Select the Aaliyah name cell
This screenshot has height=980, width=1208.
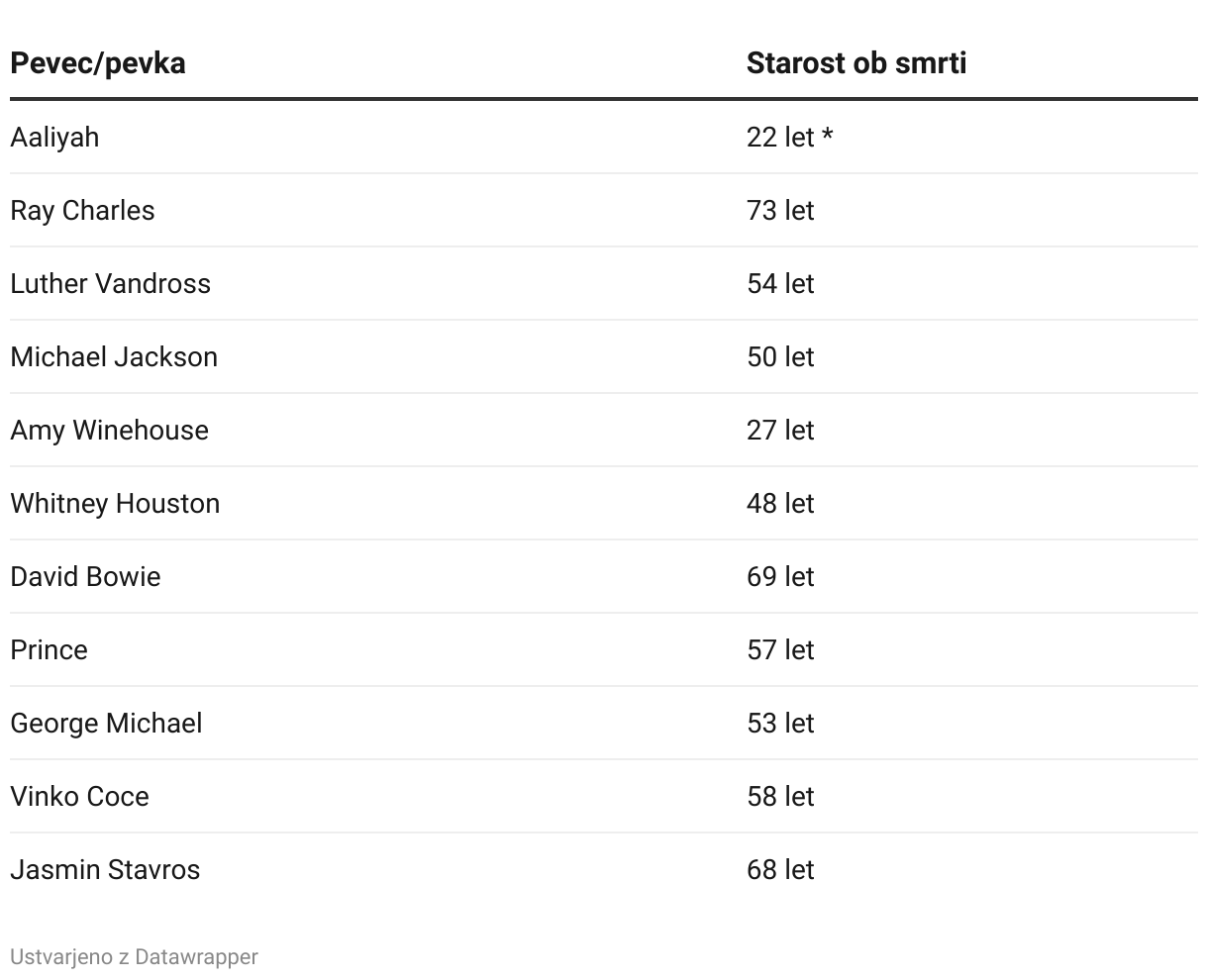(54, 137)
